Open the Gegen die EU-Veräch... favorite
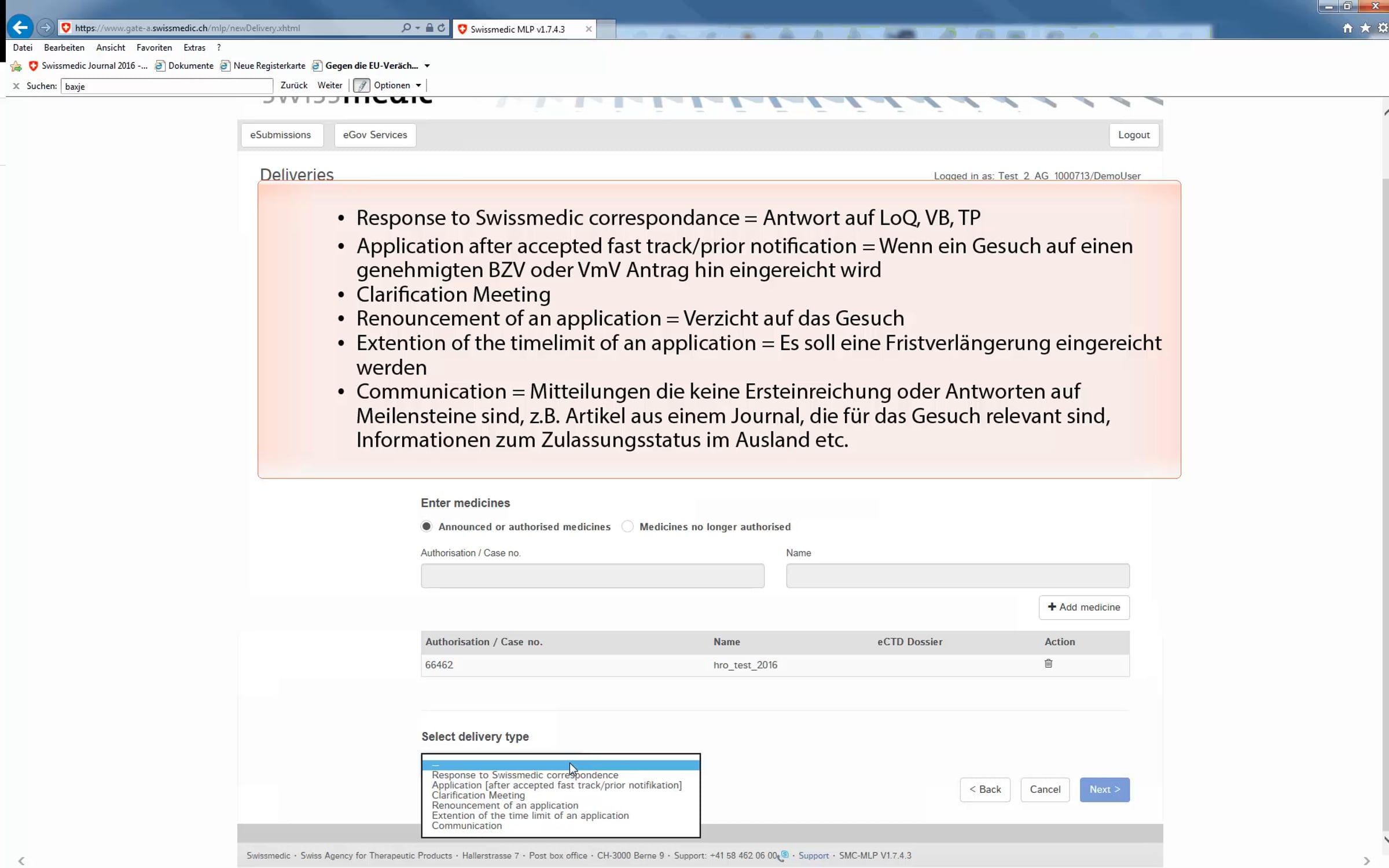 [x=365, y=66]
